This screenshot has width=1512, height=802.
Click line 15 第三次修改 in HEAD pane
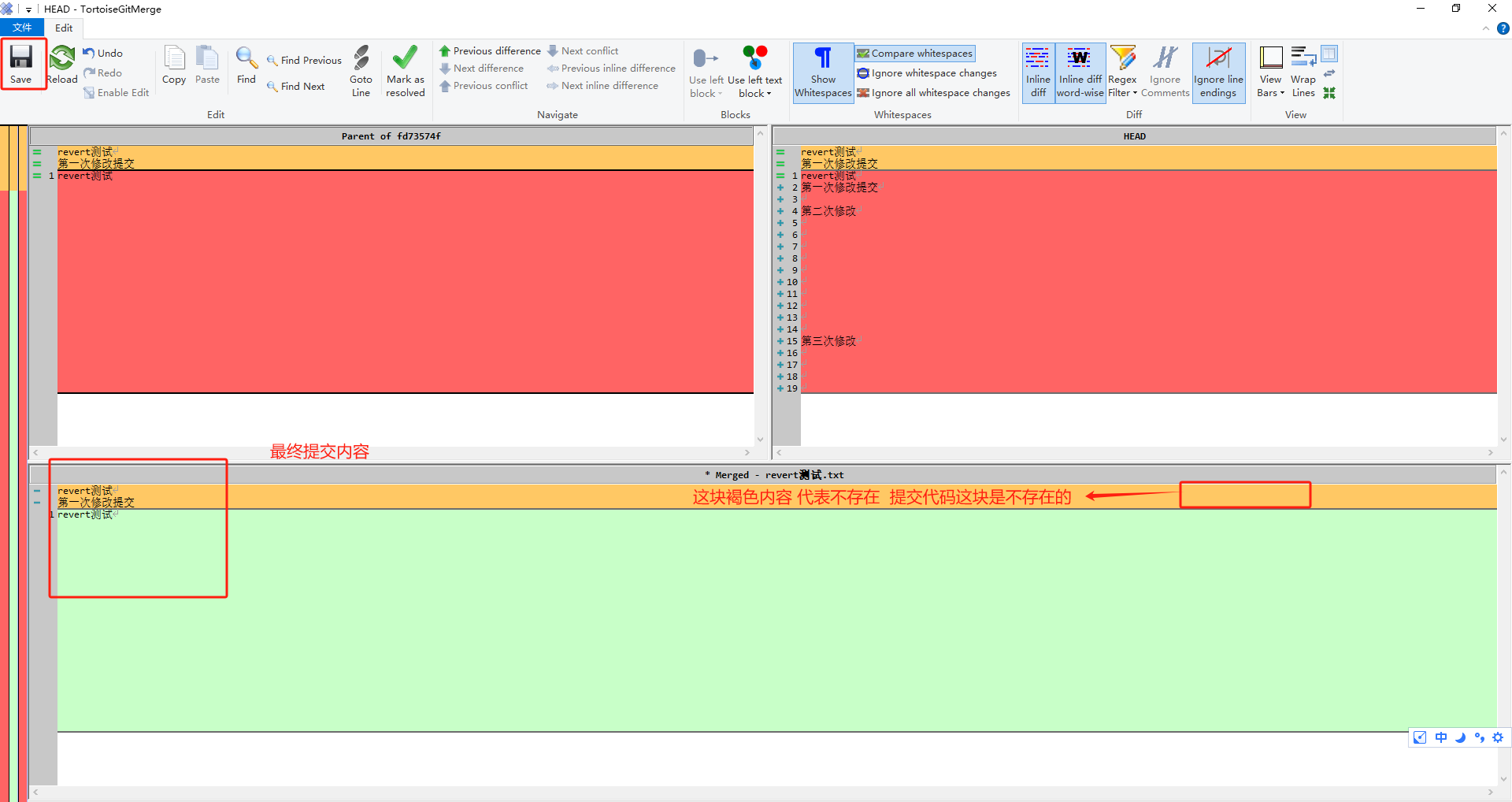[828, 341]
